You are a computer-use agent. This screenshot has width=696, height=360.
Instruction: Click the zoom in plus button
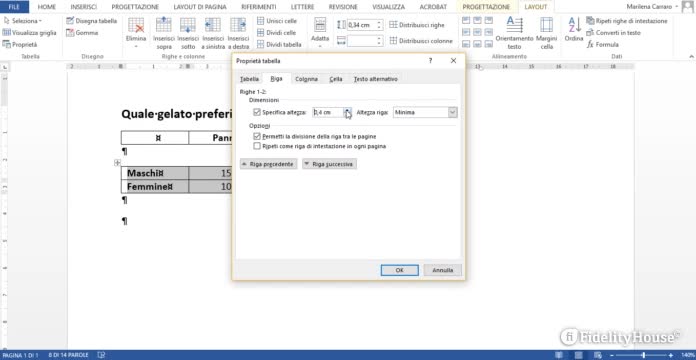point(671,355)
